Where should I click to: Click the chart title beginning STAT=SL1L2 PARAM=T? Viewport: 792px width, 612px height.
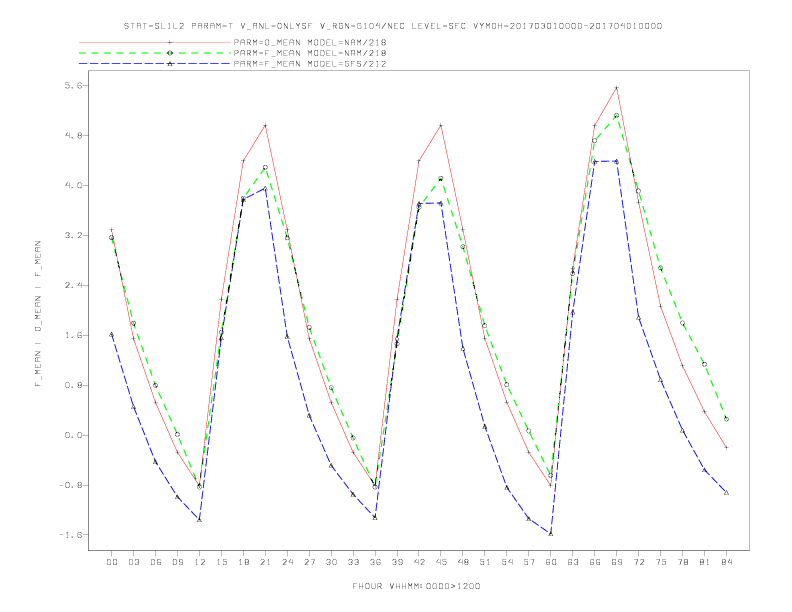point(393,26)
